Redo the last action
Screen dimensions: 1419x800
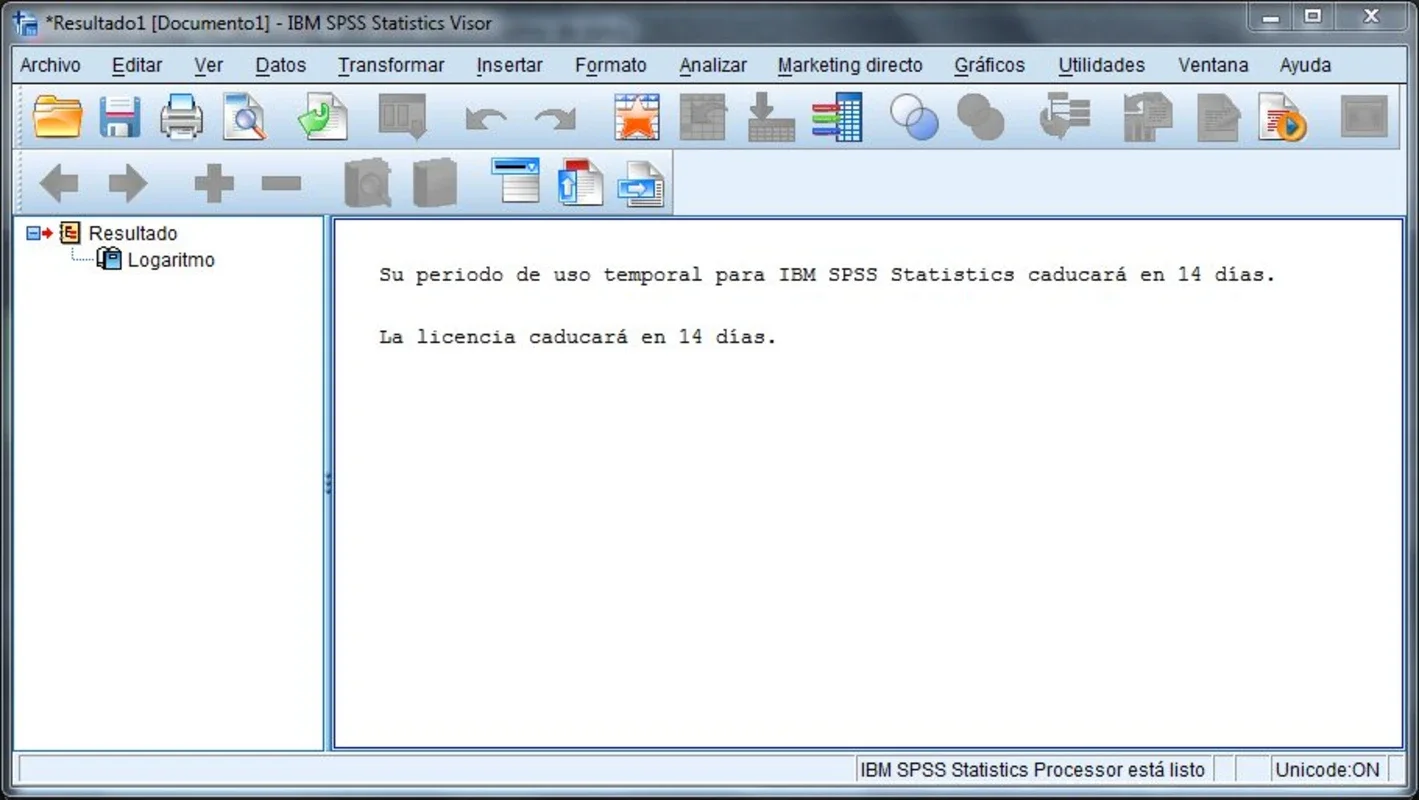click(555, 119)
